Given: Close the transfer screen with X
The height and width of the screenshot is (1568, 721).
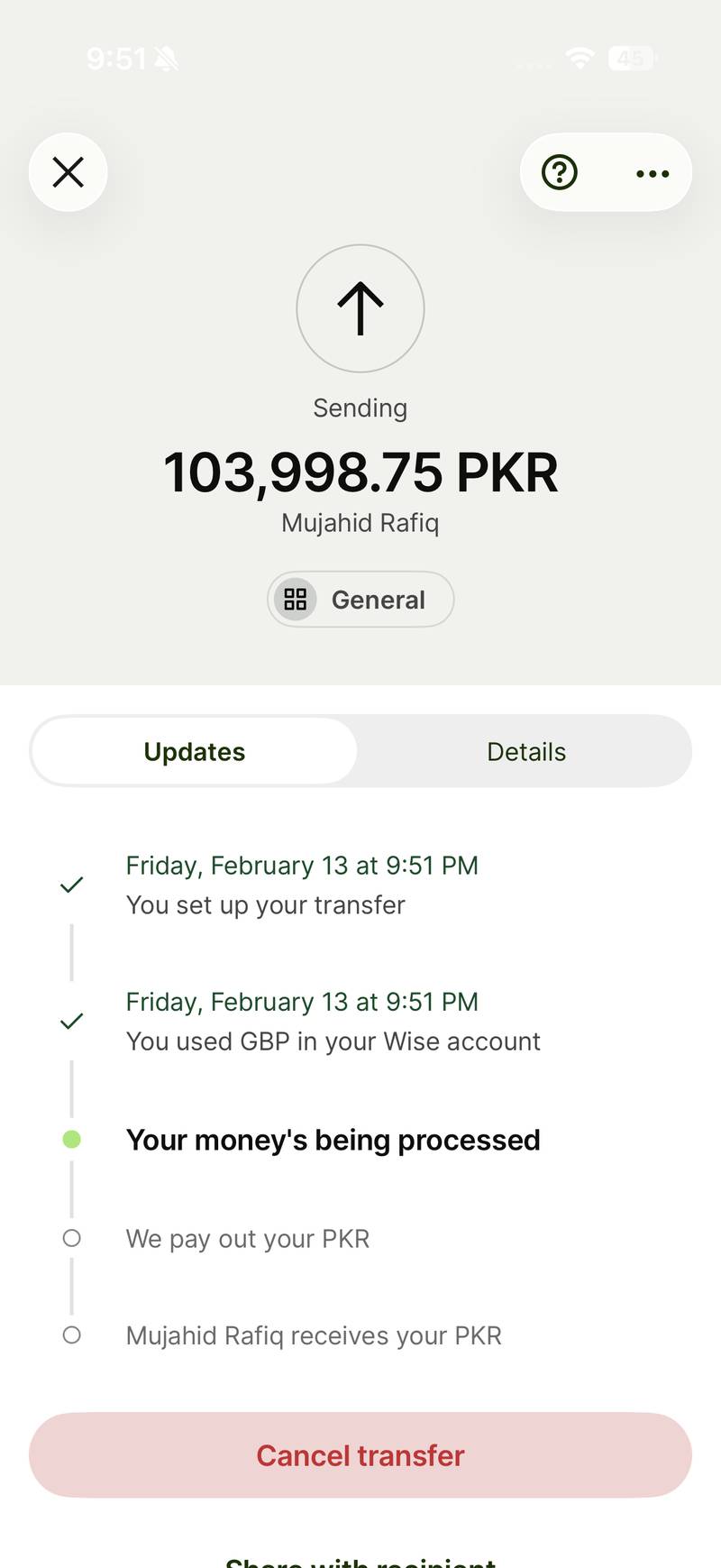Looking at the screenshot, I should point(68,172).
